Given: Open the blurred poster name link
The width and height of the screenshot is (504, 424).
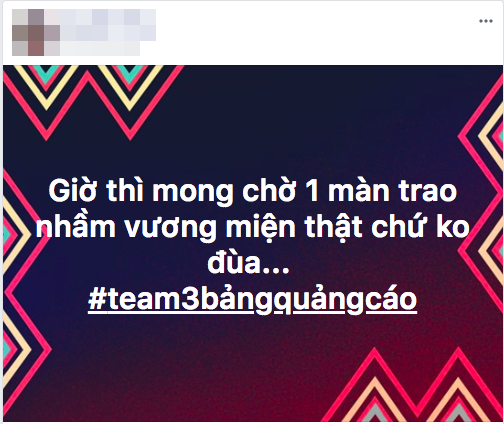Looking at the screenshot, I should tap(108, 25).
